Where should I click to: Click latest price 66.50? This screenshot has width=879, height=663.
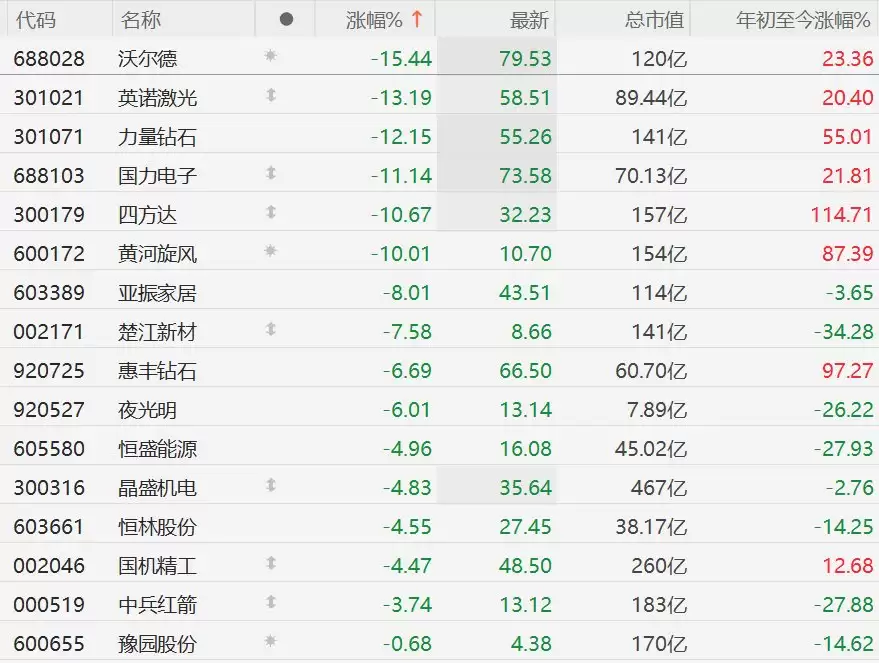(525, 370)
